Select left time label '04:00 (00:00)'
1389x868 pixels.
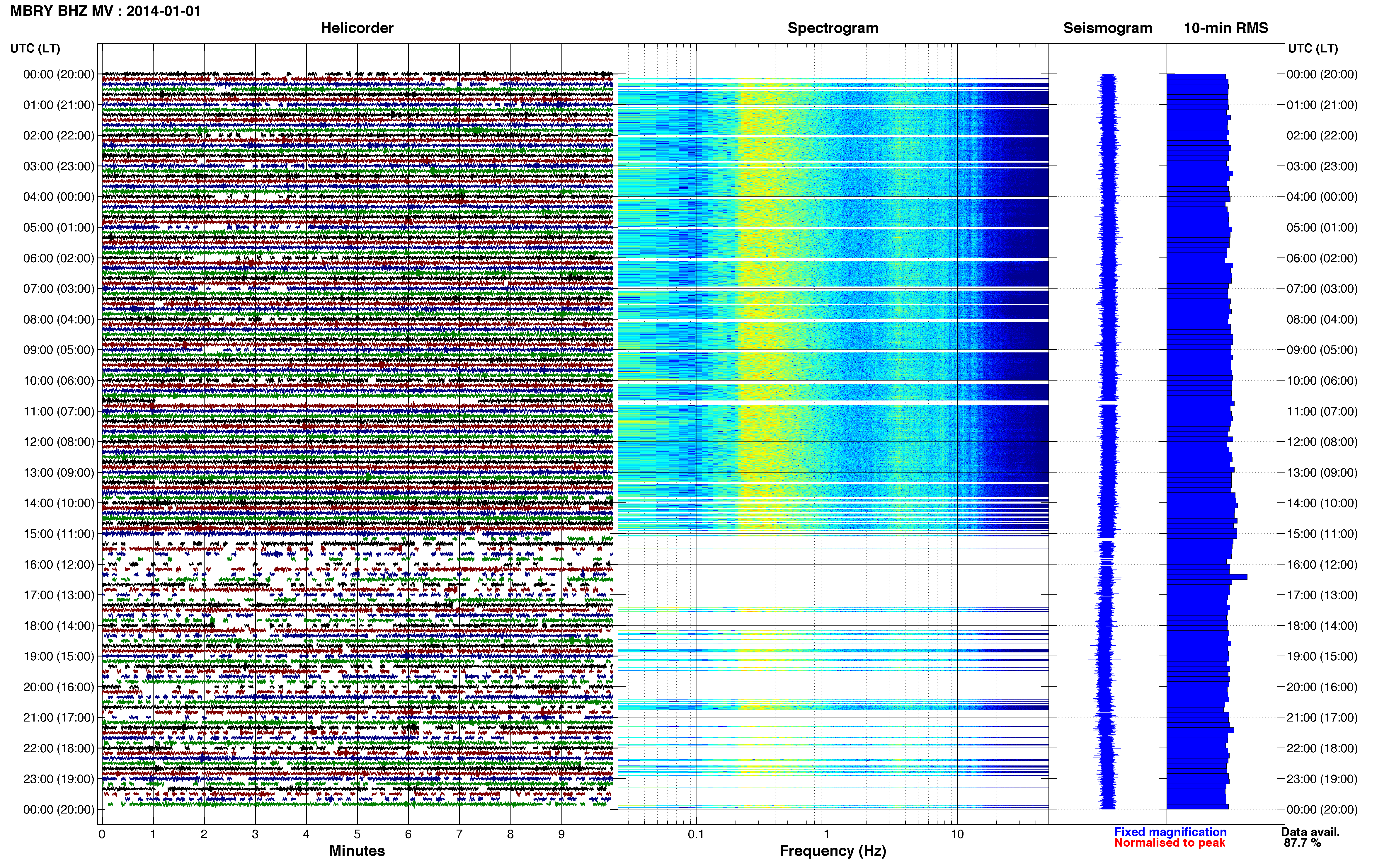(x=59, y=197)
